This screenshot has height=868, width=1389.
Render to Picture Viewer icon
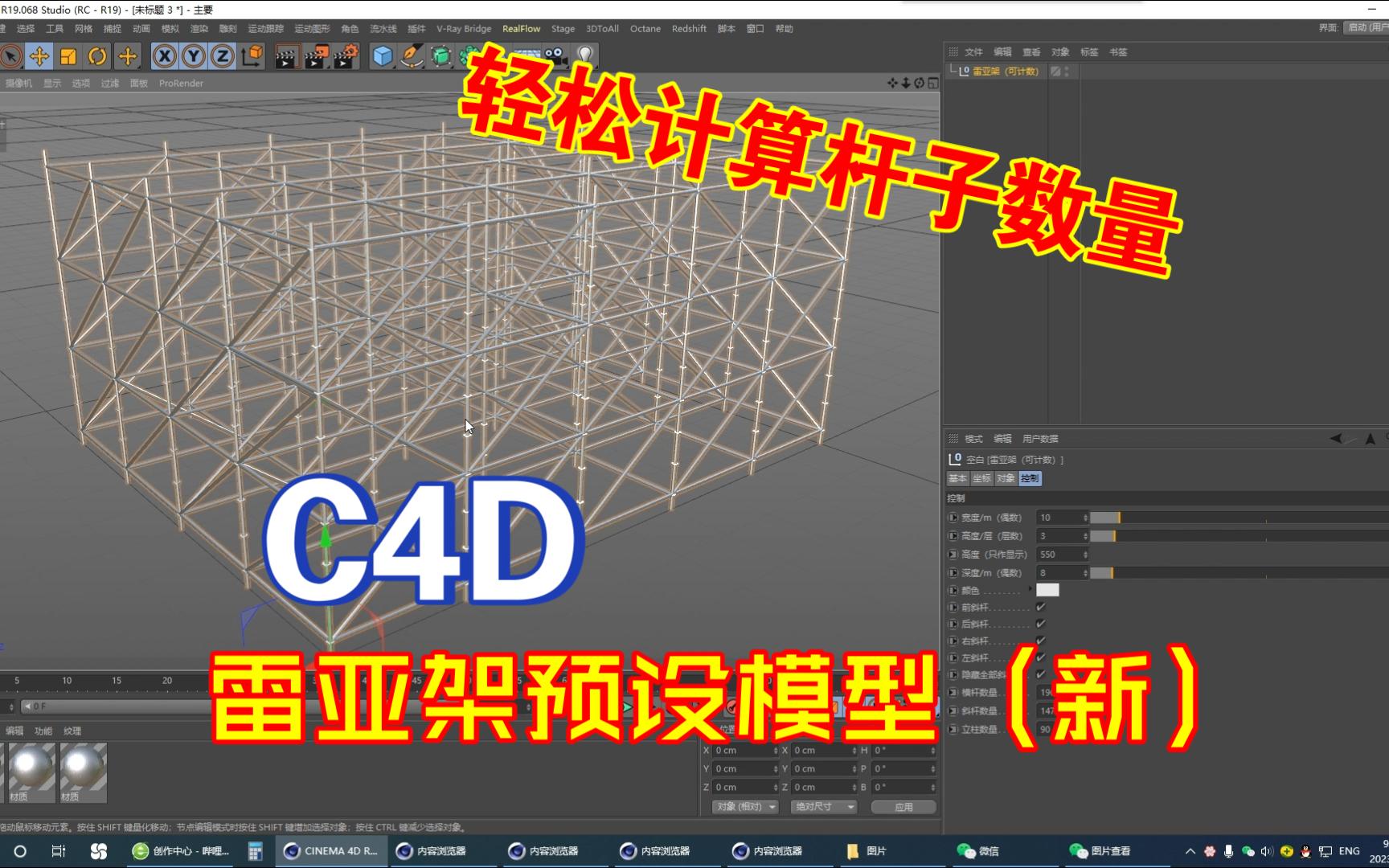(x=316, y=56)
